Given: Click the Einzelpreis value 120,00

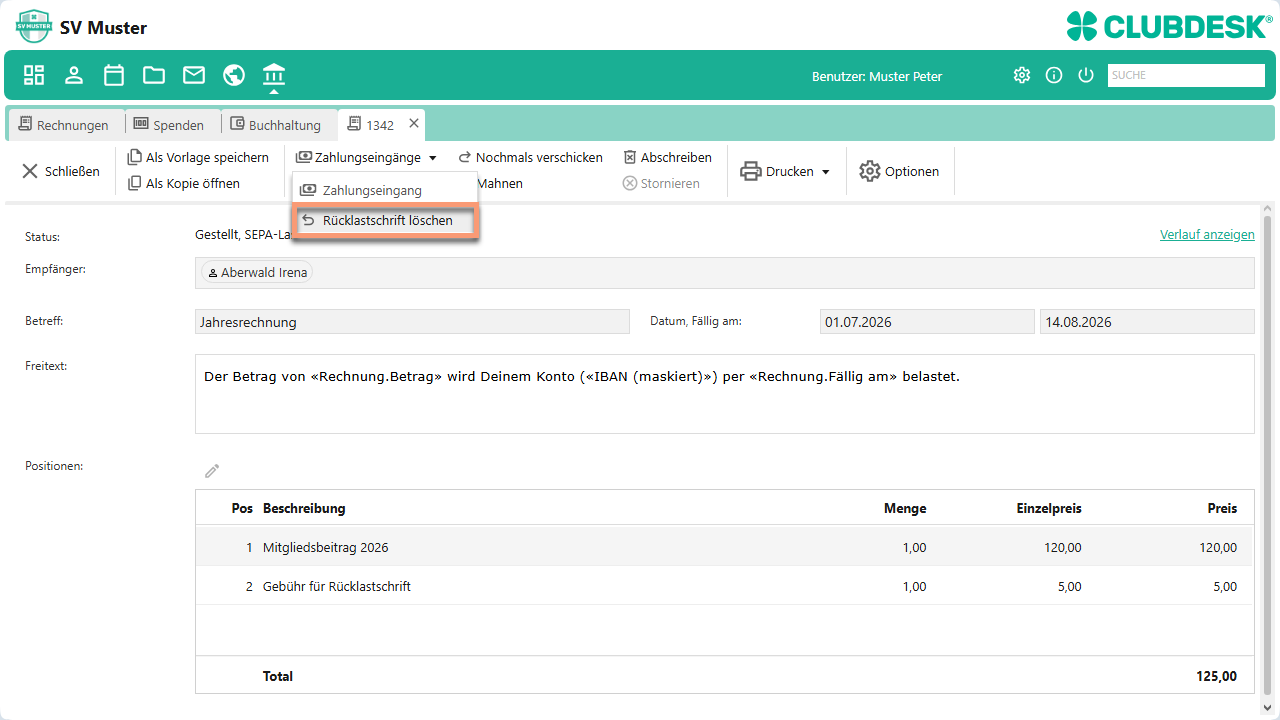Looking at the screenshot, I should tap(1063, 547).
